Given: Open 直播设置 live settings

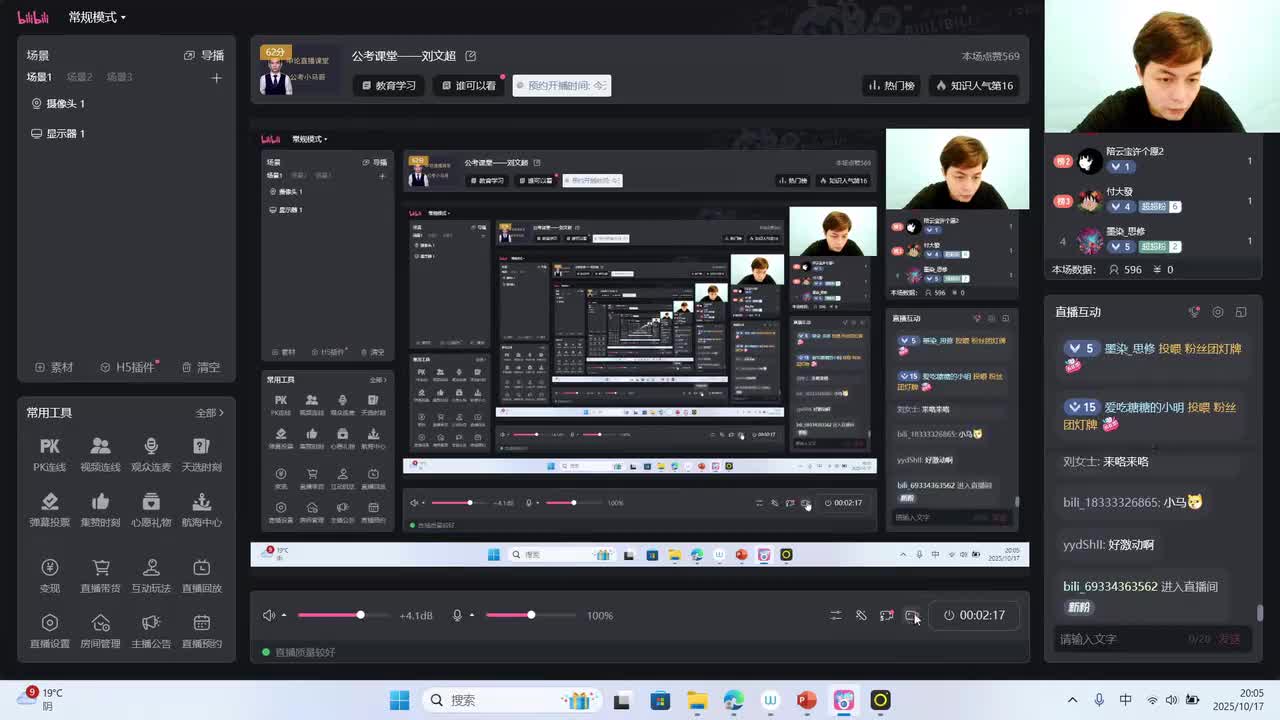Looking at the screenshot, I should [x=49, y=631].
